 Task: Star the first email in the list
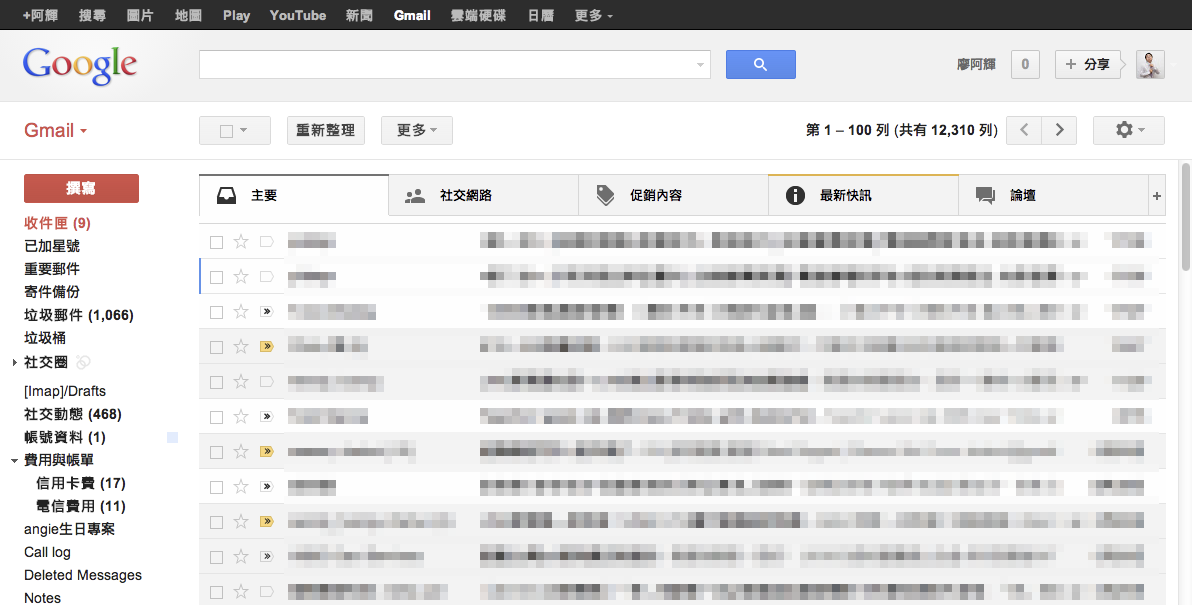pyautogui.click(x=241, y=241)
